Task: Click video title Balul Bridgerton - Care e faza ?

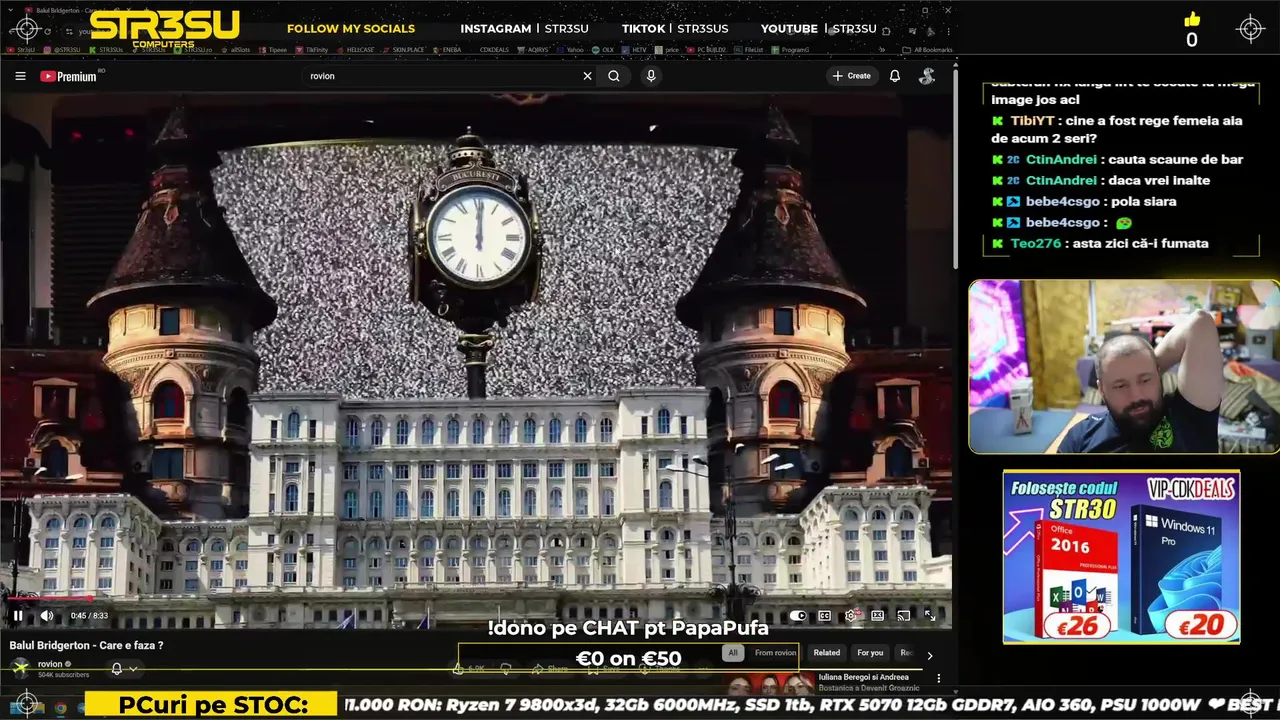Action: (x=86, y=646)
